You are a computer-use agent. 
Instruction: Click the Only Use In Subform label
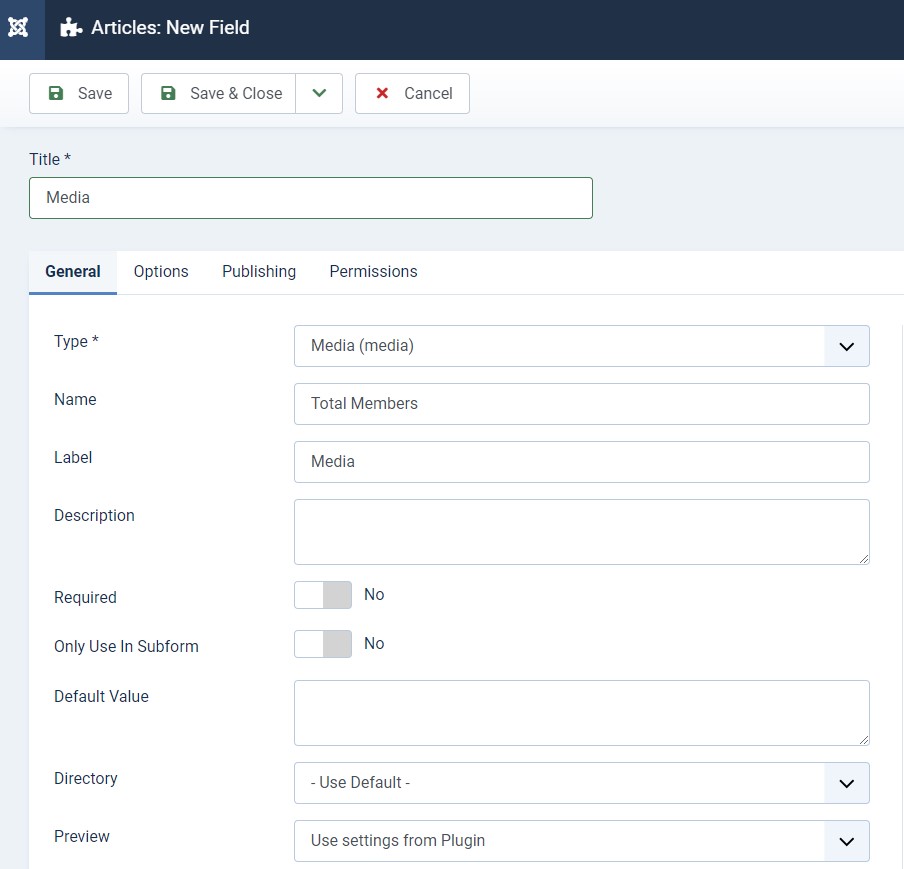click(x=126, y=646)
